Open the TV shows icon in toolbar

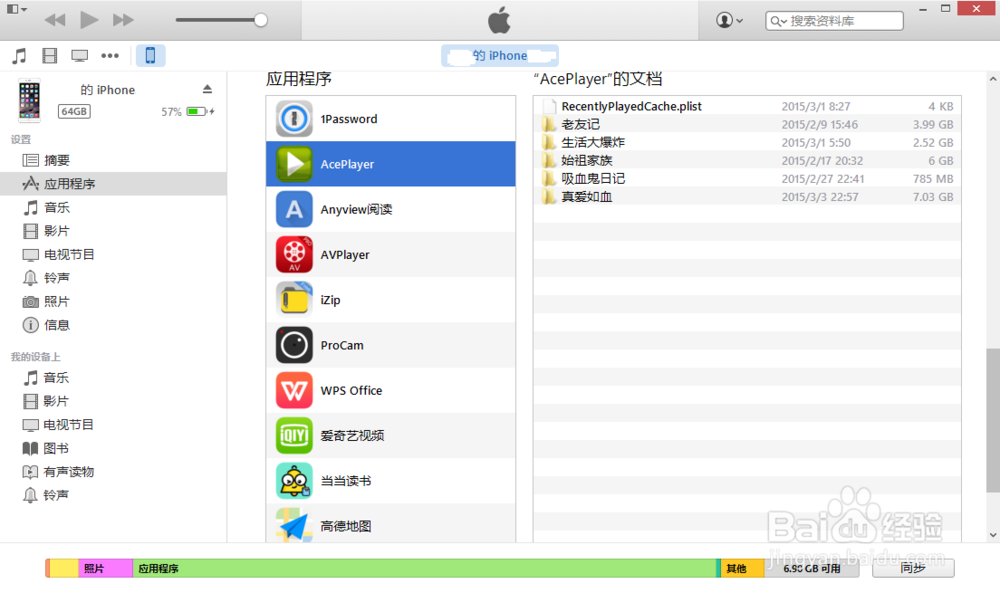(x=80, y=55)
